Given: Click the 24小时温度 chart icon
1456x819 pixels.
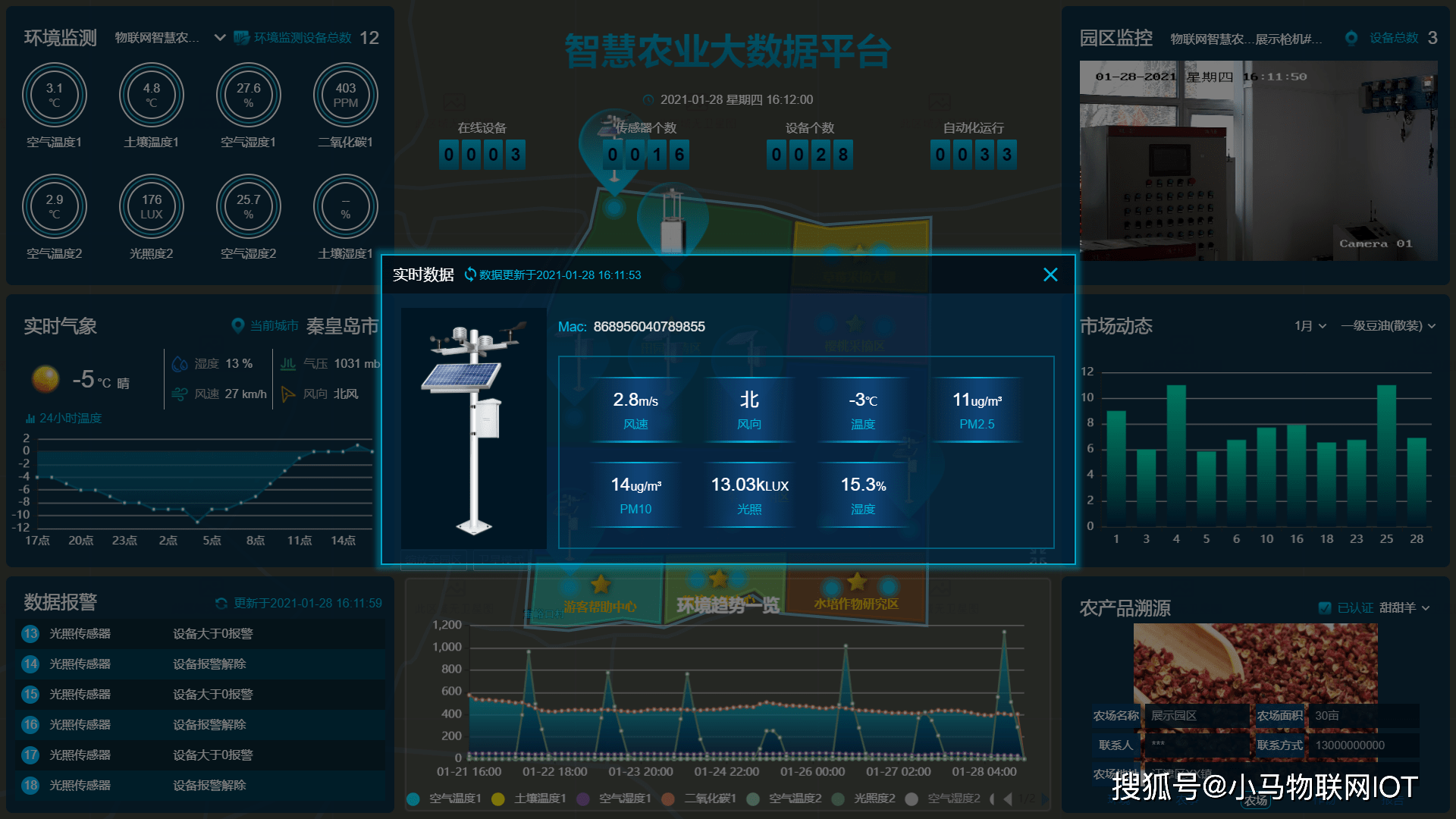Looking at the screenshot, I should point(30,419).
